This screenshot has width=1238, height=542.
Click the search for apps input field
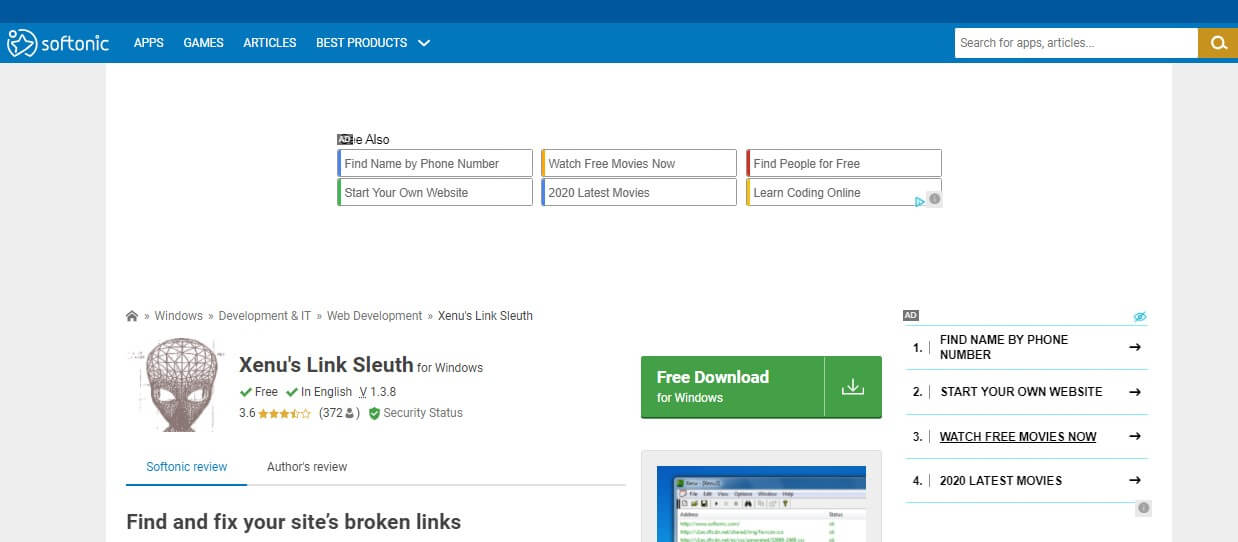(x=1076, y=43)
